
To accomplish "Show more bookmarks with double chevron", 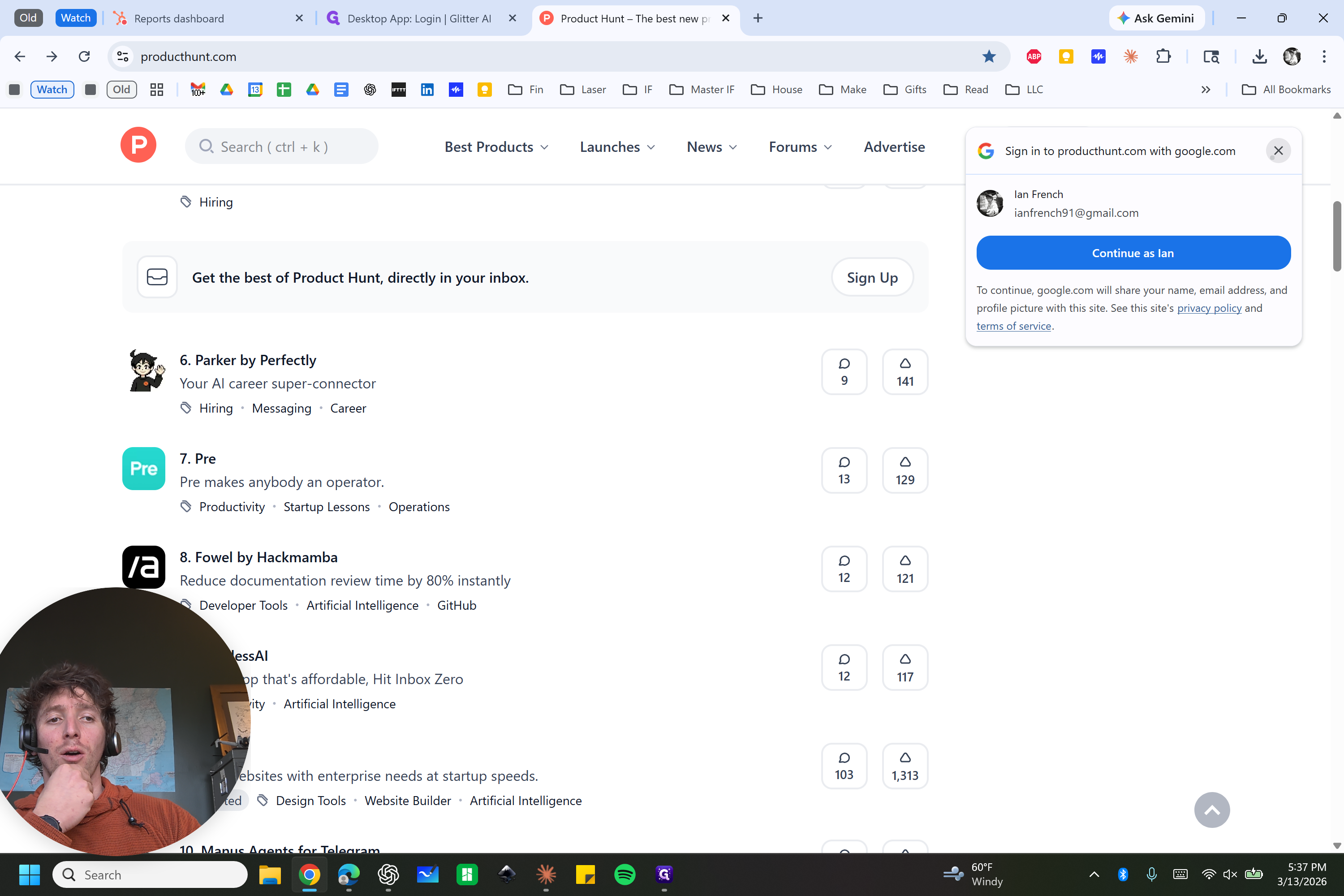I will point(1206,90).
